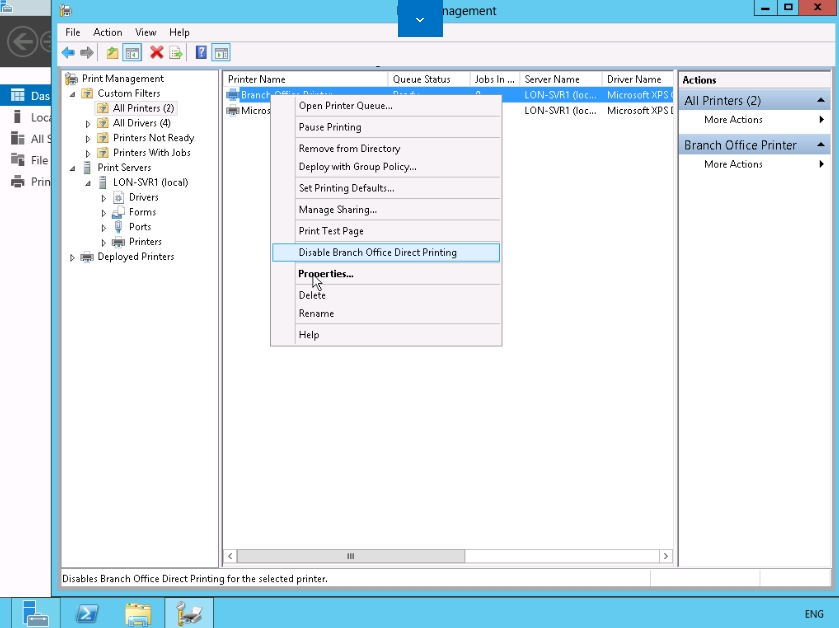Screen dimensions: 839x628
Task: Select Rename in the context menu
Action: (386, 313)
